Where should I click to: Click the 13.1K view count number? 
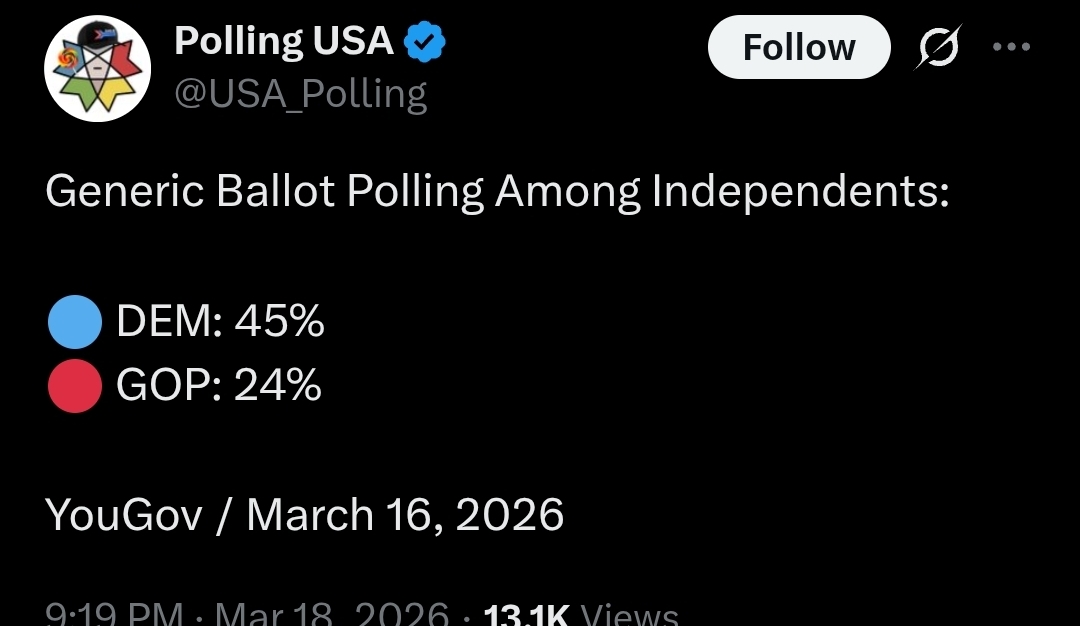(525, 614)
